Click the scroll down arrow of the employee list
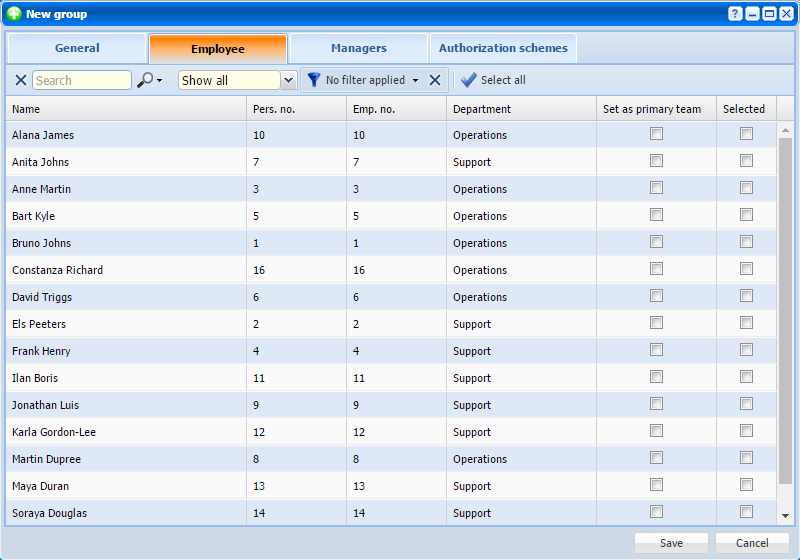This screenshot has height=560, width=800. (785, 515)
